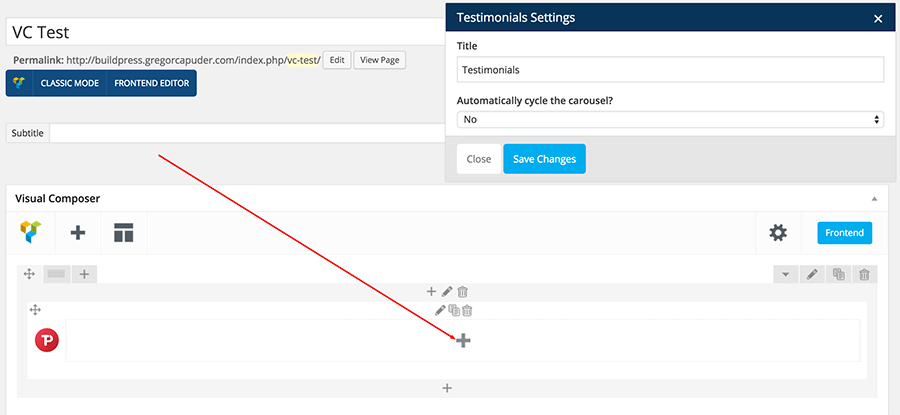Edit the Testimonials element with its pencil icon

pyautogui.click(x=440, y=311)
